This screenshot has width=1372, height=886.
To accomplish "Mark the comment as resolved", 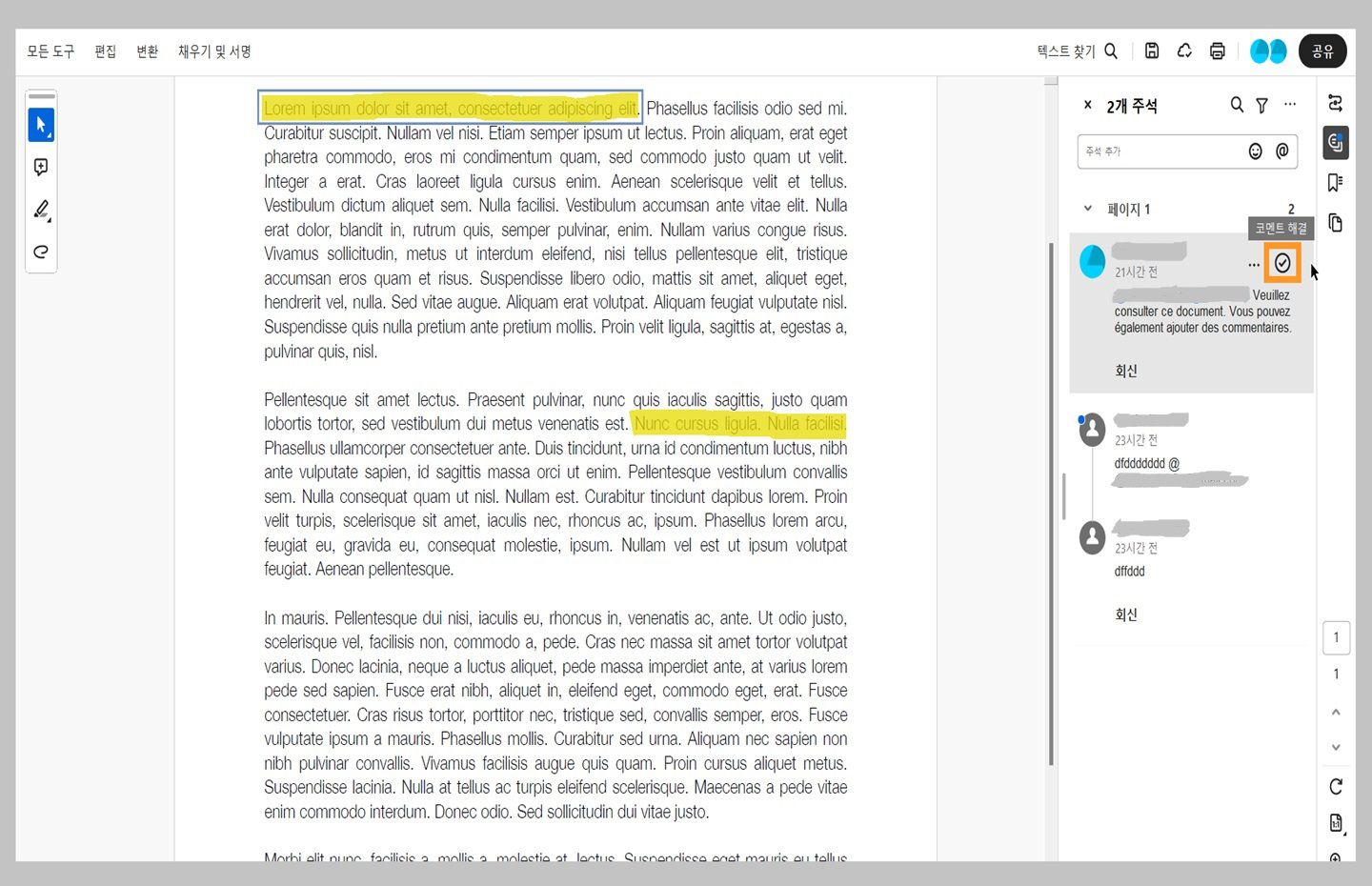I will tap(1281, 263).
